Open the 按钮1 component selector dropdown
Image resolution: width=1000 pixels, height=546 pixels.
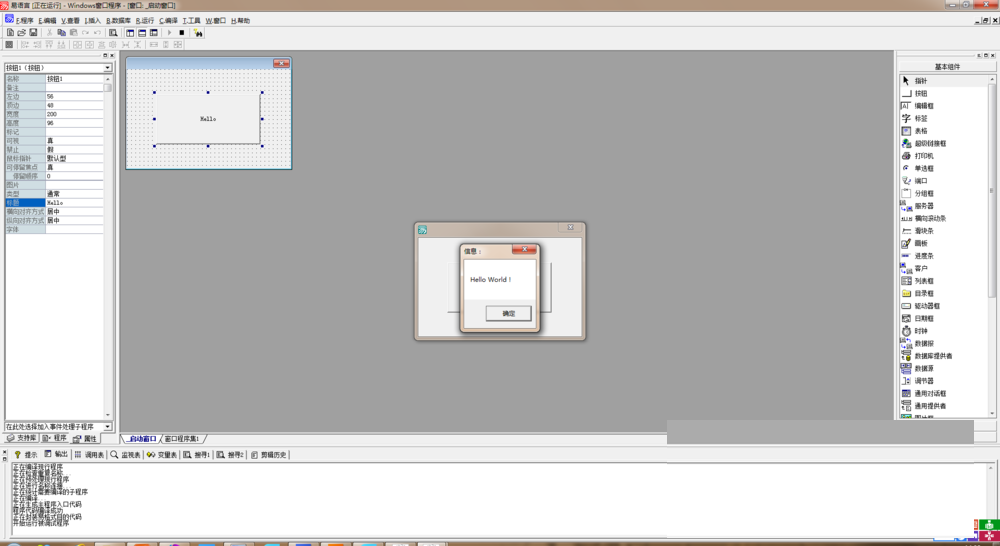(x=108, y=68)
